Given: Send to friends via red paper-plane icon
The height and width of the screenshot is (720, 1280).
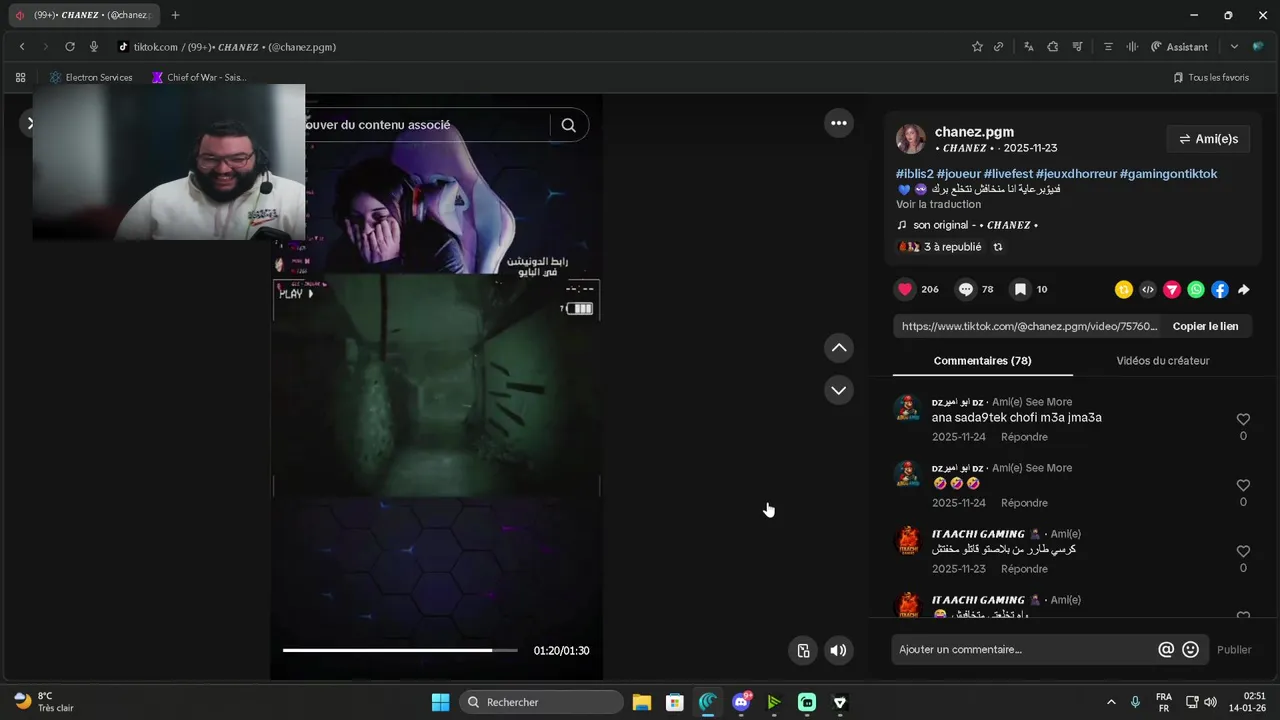Looking at the screenshot, I should pyautogui.click(x=1172, y=290).
